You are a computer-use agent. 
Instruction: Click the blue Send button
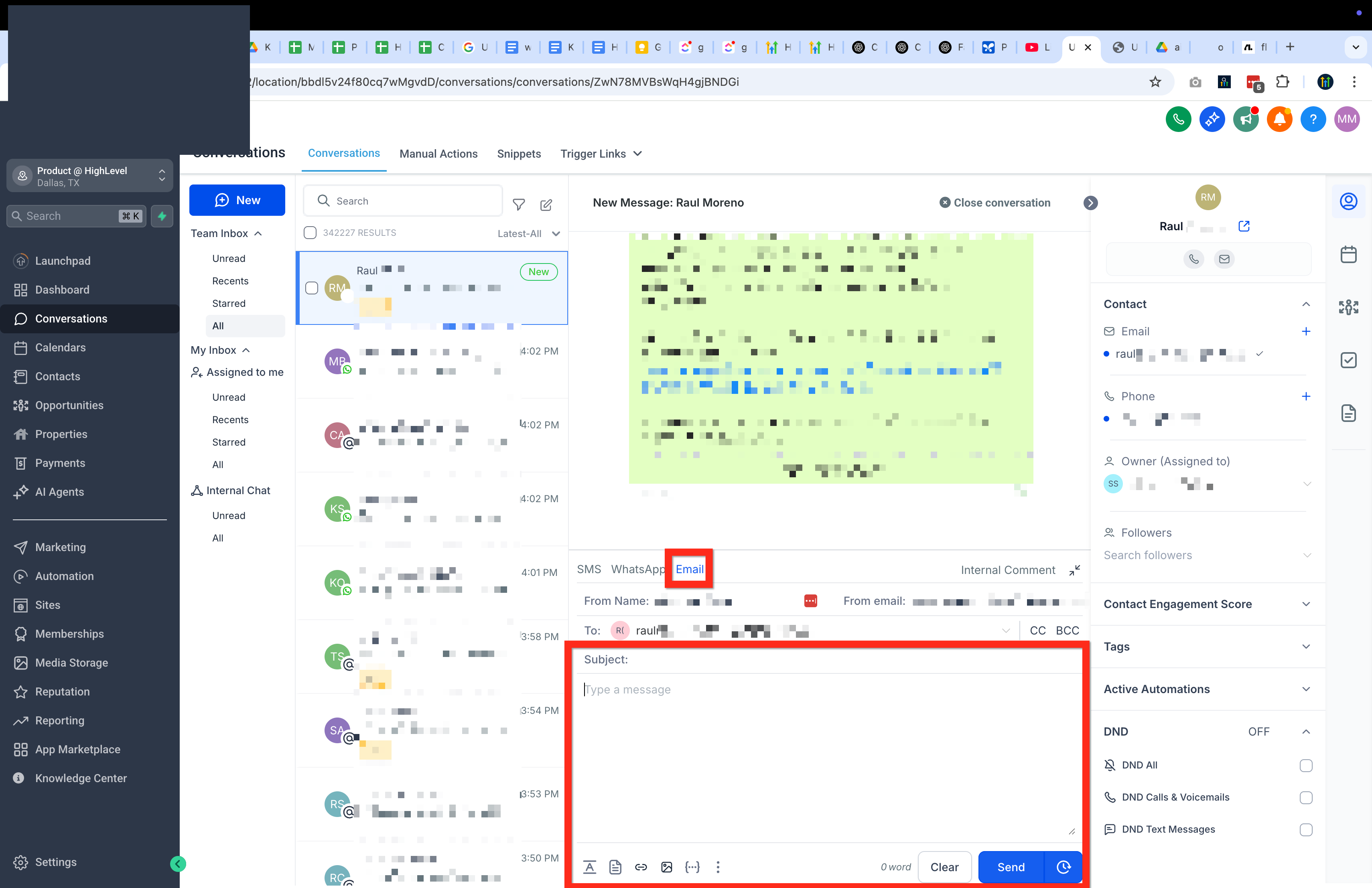pos(1011,867)
